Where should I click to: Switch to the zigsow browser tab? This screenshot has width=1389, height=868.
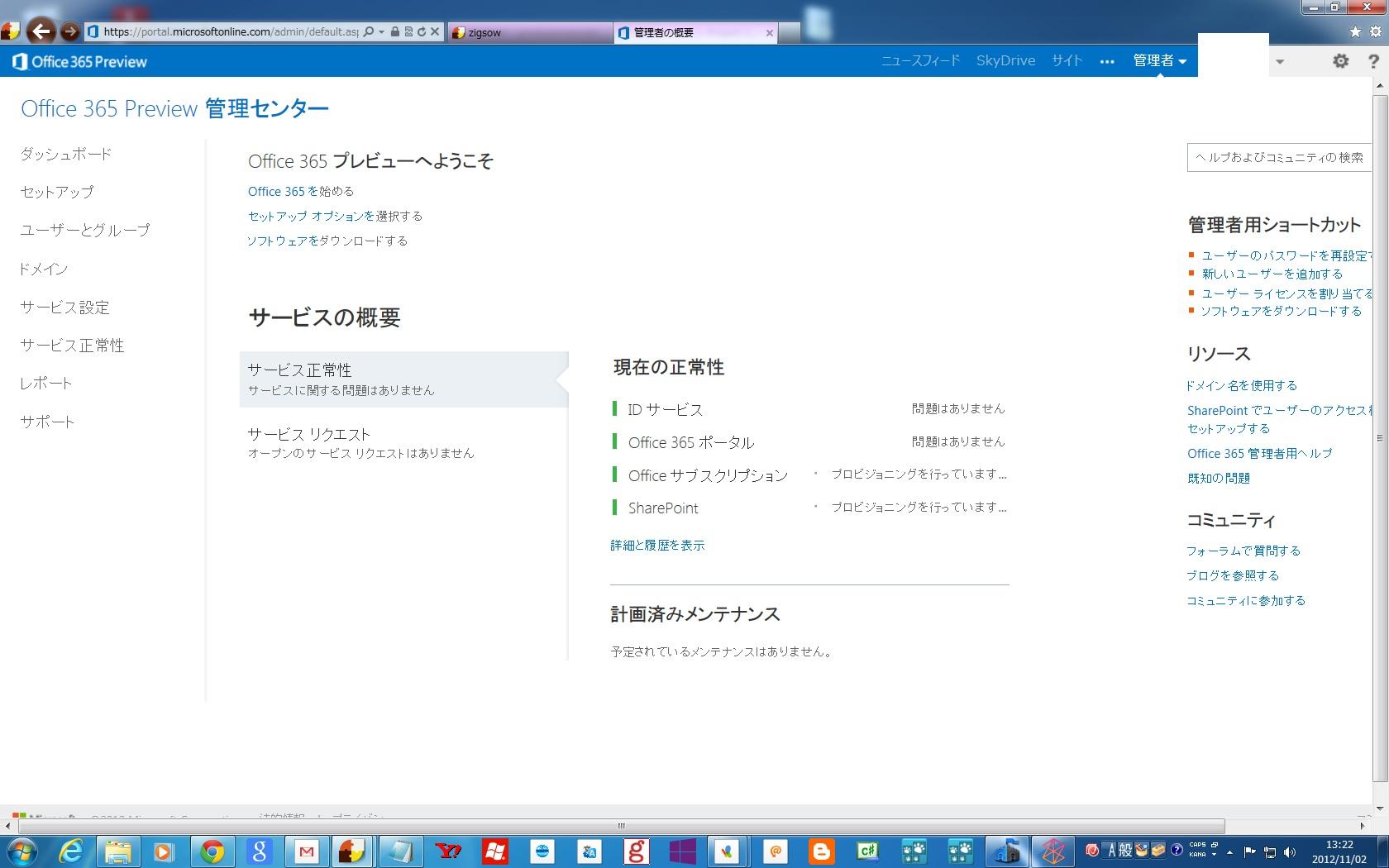pos(529,32)
